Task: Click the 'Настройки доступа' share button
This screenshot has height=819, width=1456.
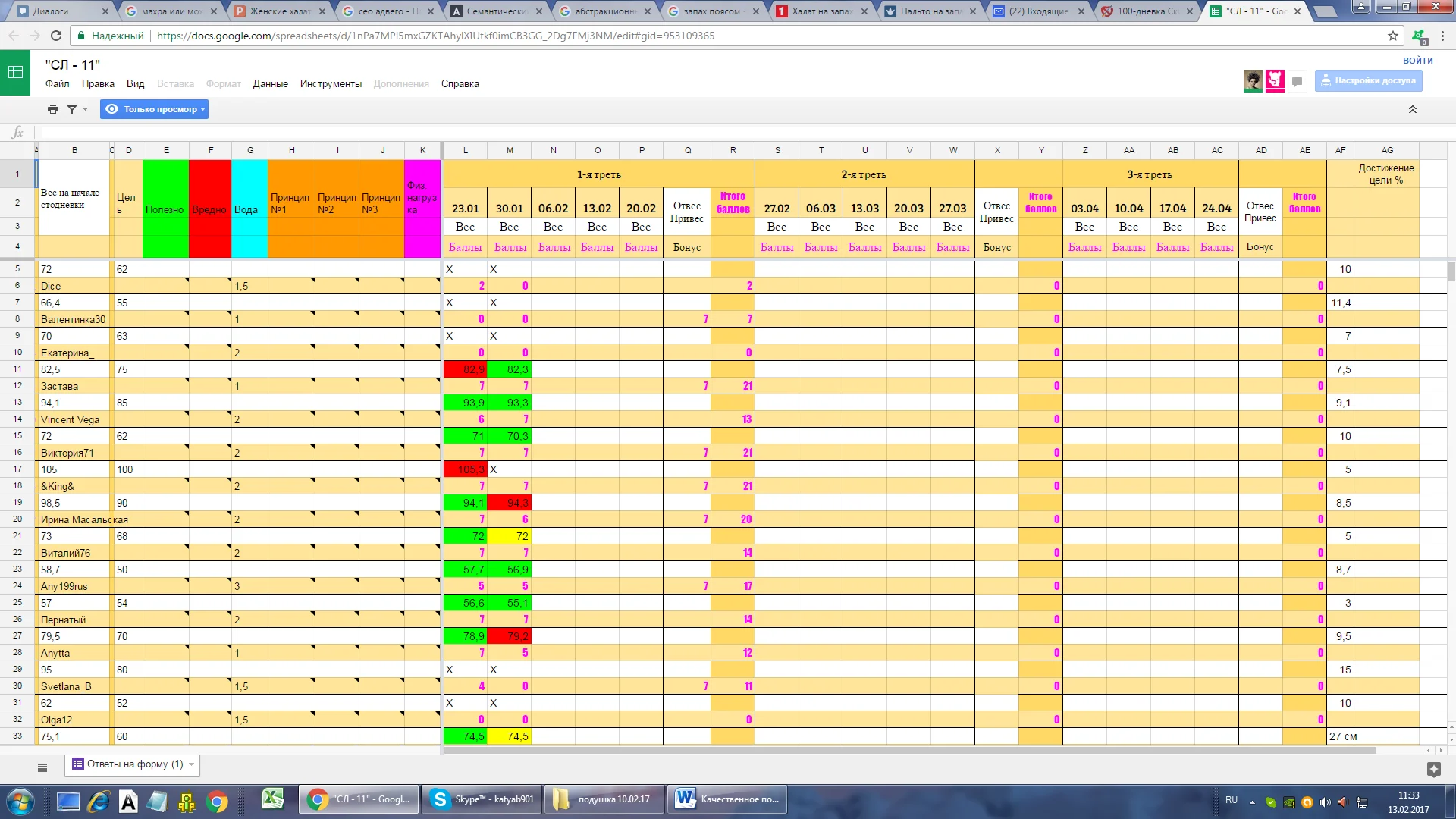Action: click(x=1368, y=80)
